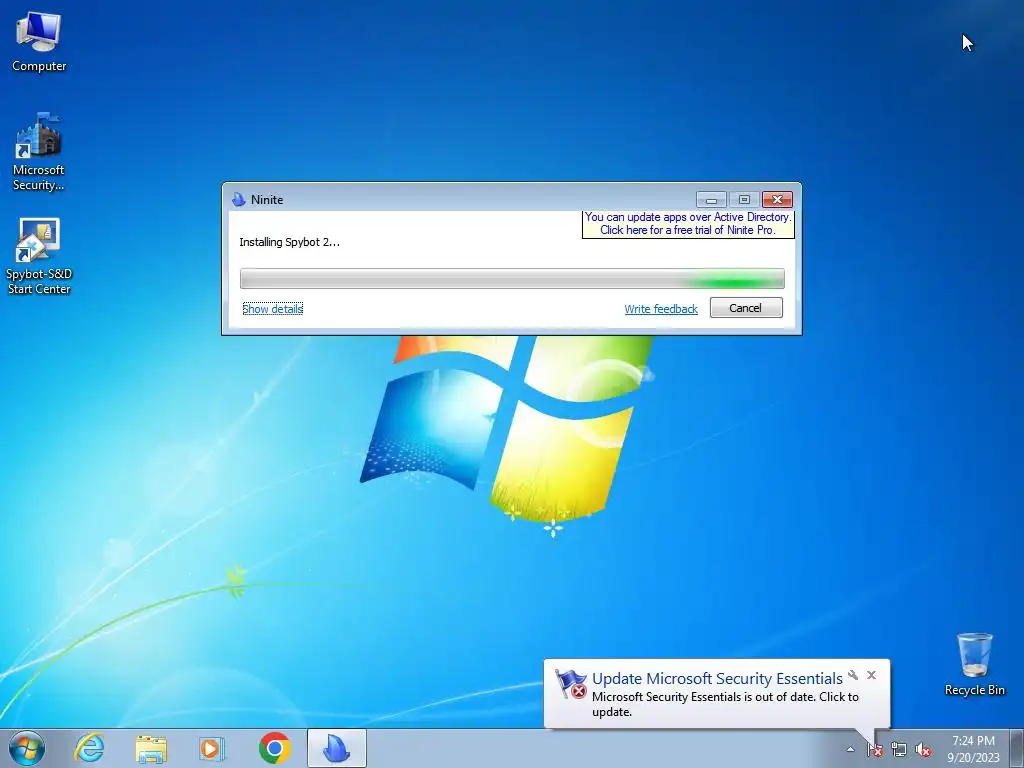Open notification options wrench icon
This screenshot has width=1024, height=768.
[853, 675]
